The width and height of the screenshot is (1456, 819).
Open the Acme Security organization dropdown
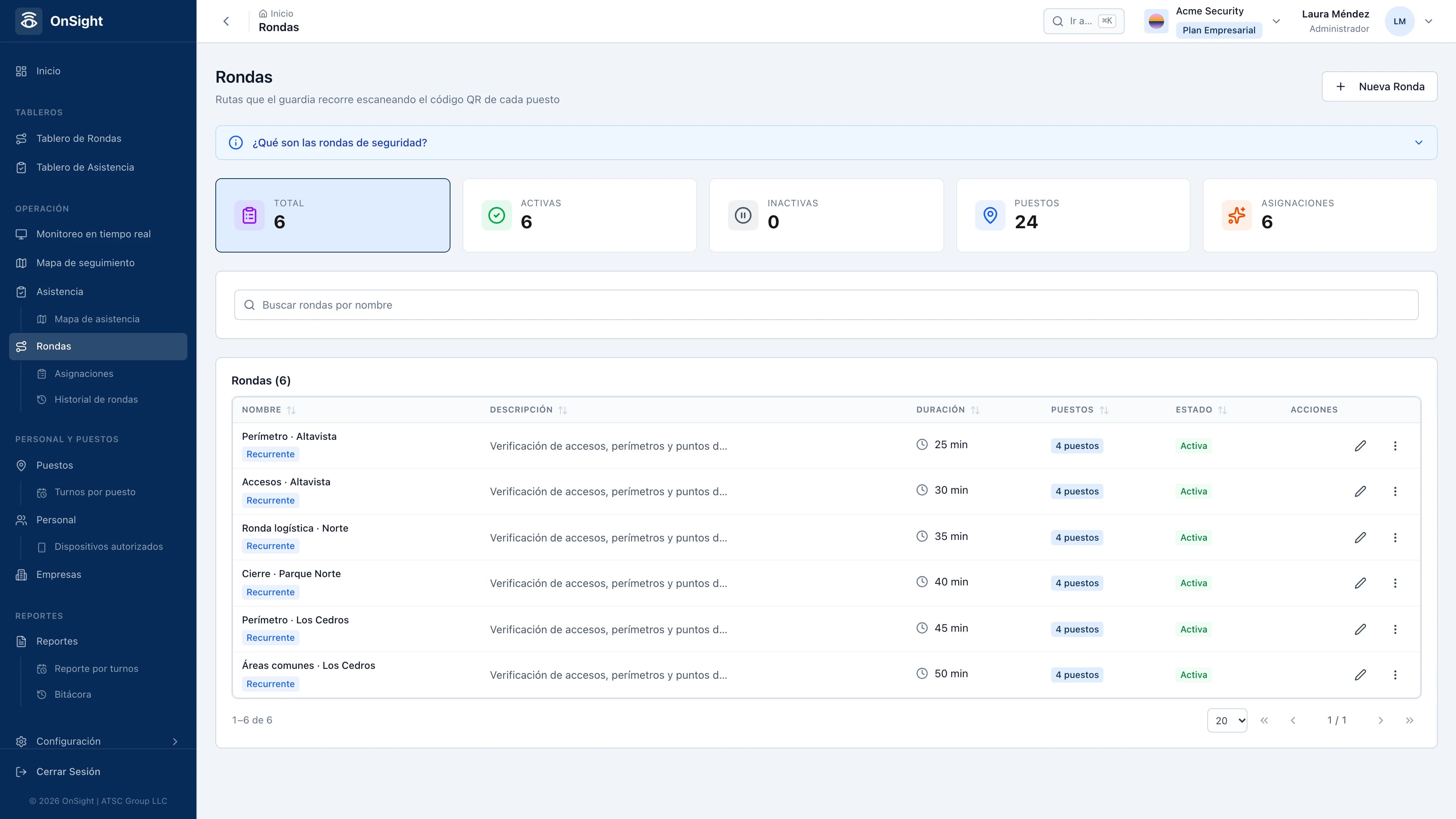click(1276, 22)
